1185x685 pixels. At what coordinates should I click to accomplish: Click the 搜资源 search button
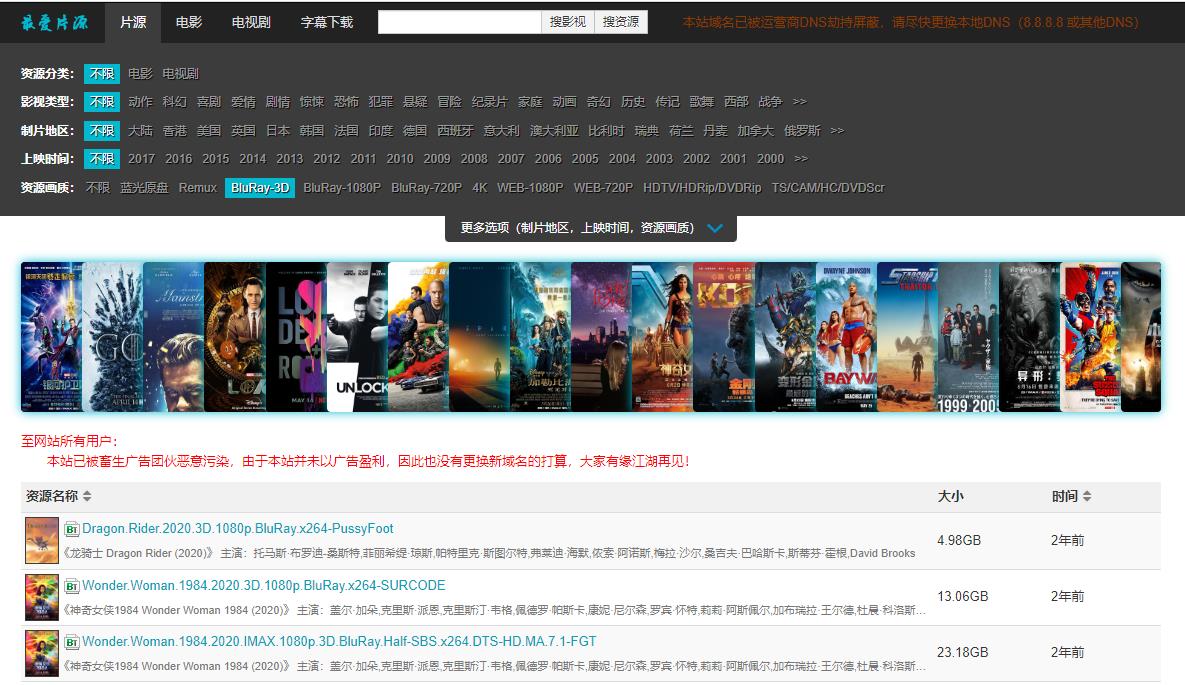coord(620,22)
